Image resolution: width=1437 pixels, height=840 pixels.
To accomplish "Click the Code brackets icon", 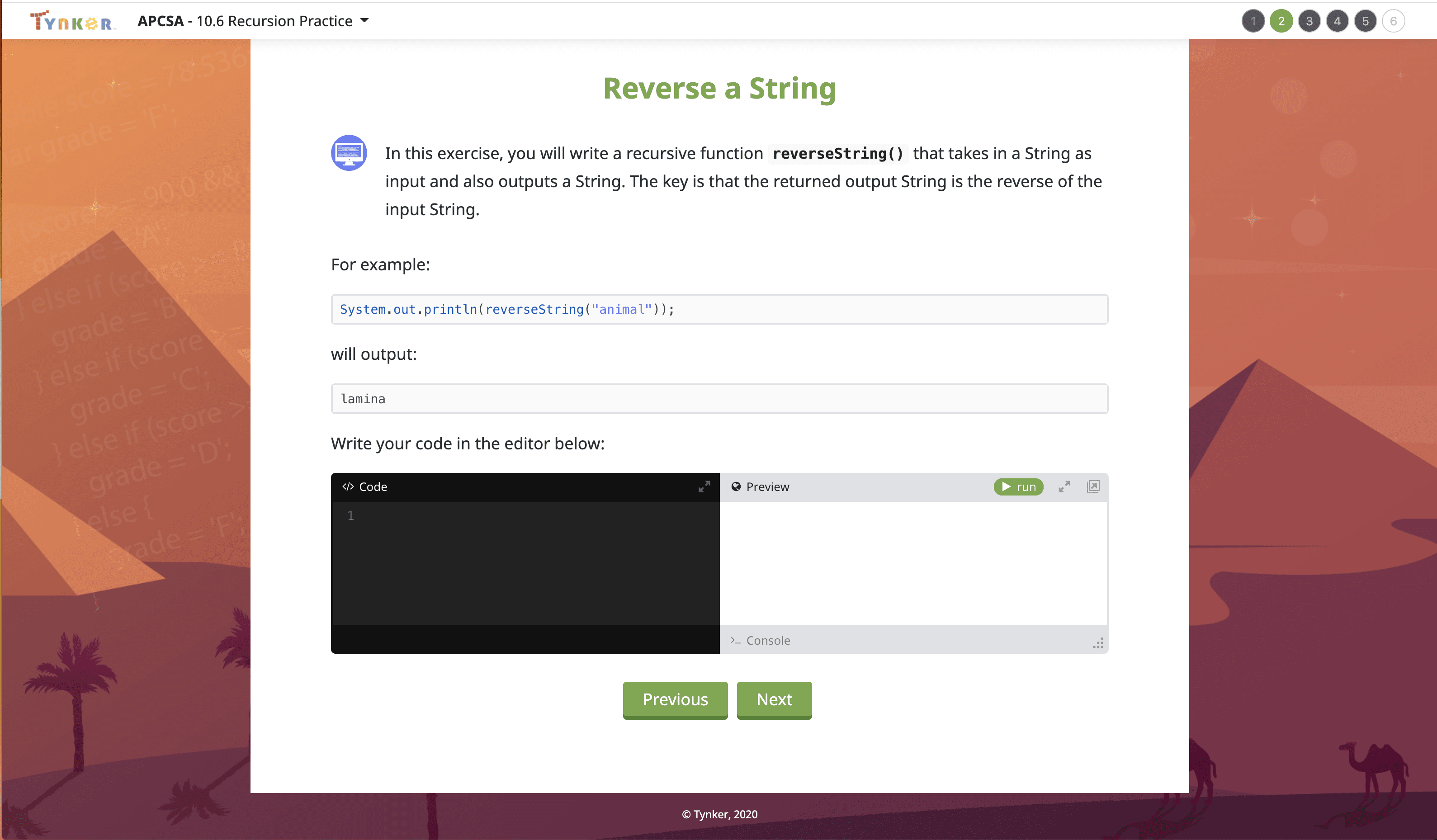I will click(x=347, y=486).
